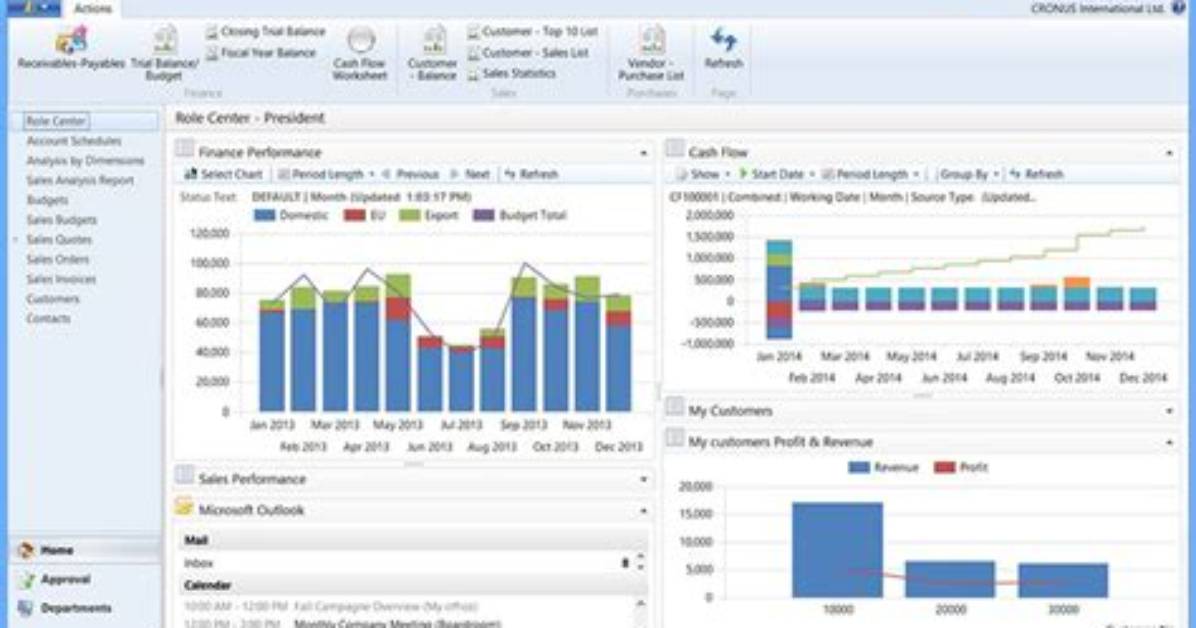The width and height of the screenshot is (1196, 628).
Task: Open Period Length dropdown in Finance Performance
Action: [326, 174]
